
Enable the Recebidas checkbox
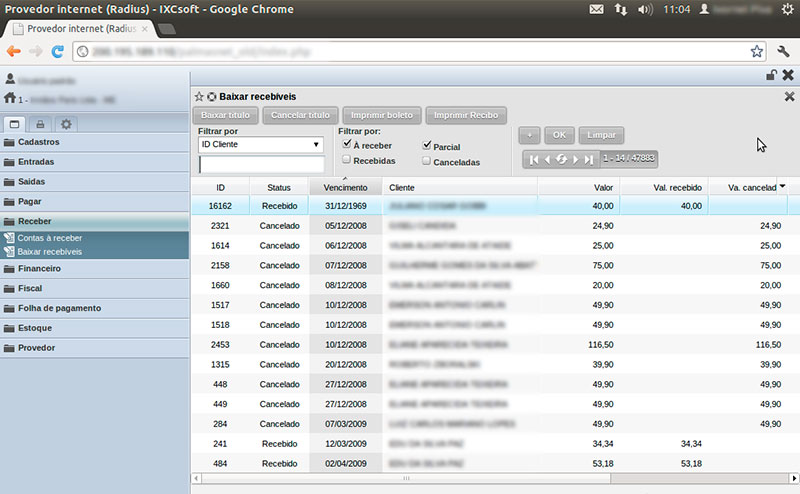pyautogui.click(x=346, y=159)
